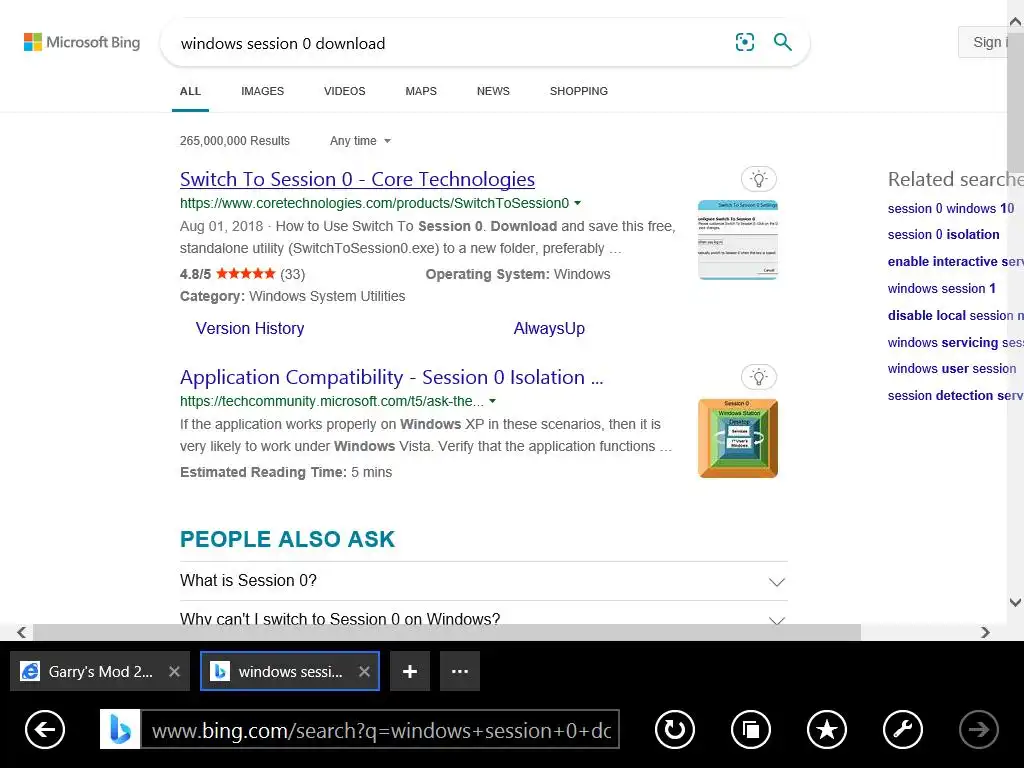Click vertical scrollbar down arrow
Screen dimensions: 1024x768
tap(1016, 602)
